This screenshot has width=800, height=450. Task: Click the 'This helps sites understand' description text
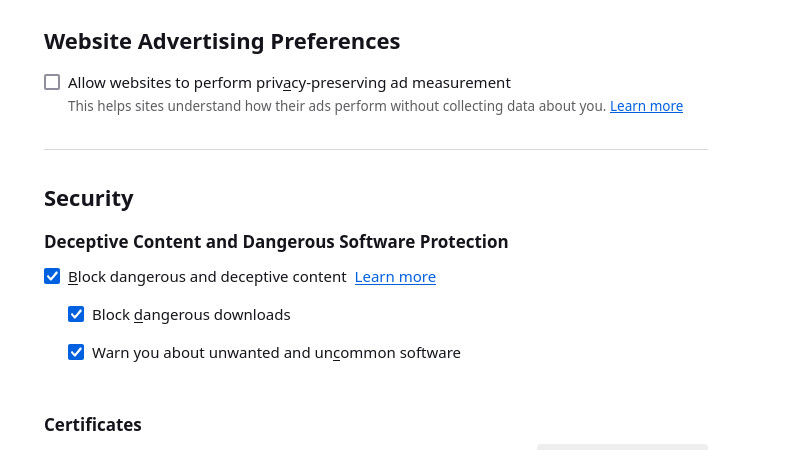tap(200, 106)
